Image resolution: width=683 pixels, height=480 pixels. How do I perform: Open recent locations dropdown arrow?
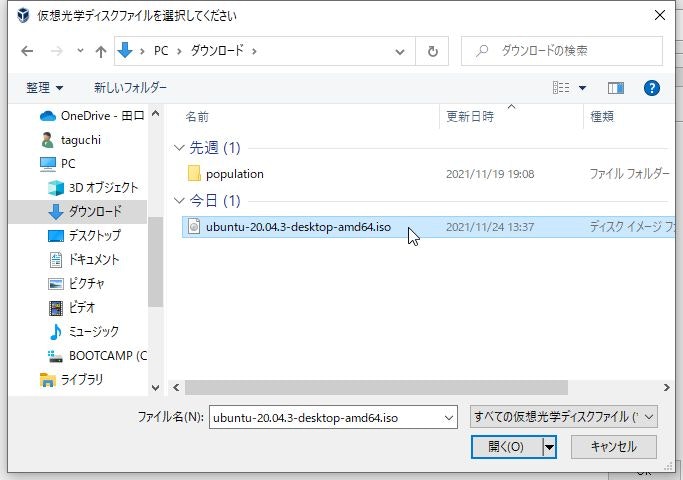click(x=80, y=51)
